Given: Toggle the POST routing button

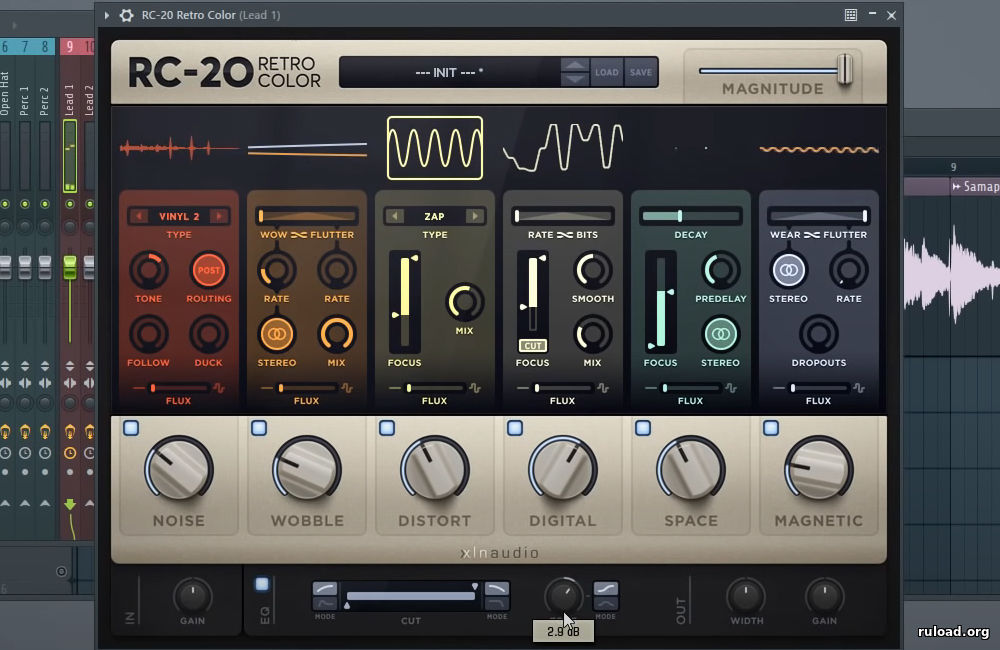Looking at the screenshot, I should 209,270.
